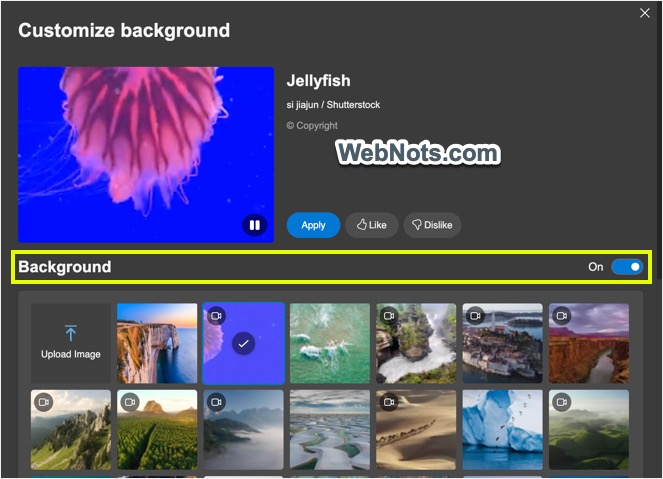Choose the misty mountains video background
The width and height of the screenshot is (663, 479).
click(243, 430)
